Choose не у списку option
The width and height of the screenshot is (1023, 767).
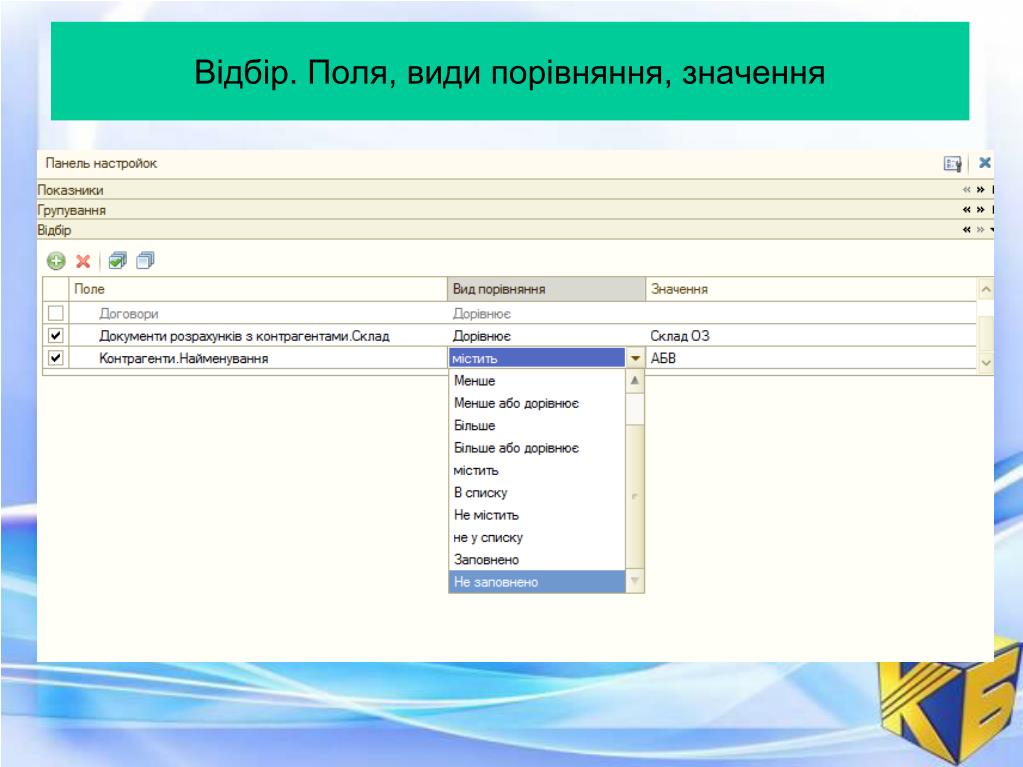click(537, 537)
